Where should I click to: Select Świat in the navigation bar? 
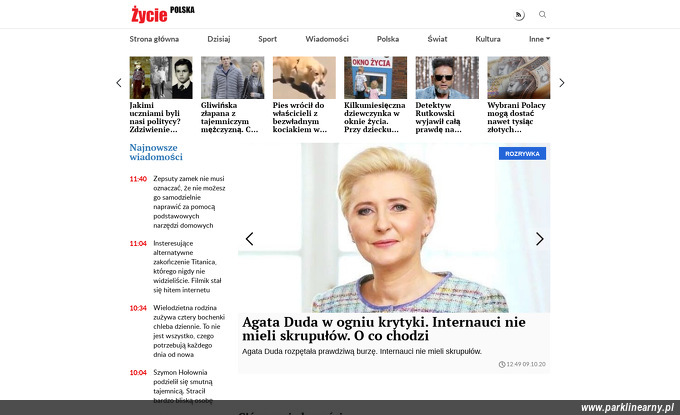click(x=437, y=39)
